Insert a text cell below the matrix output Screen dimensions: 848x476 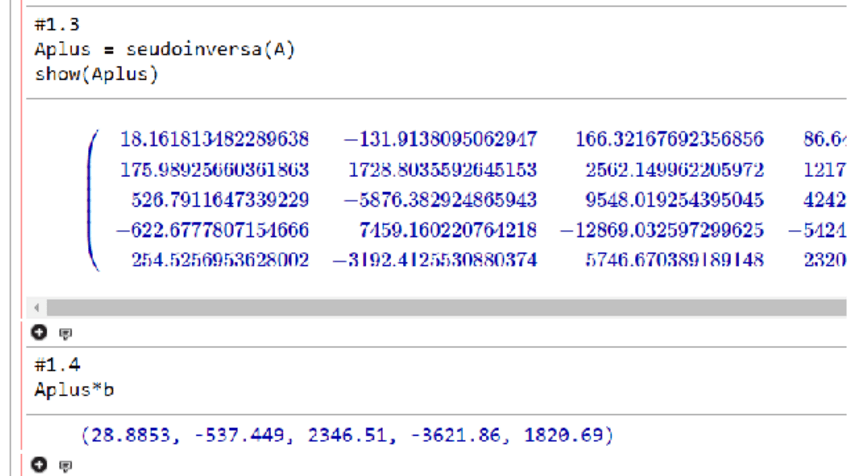[x=66, y=333]
